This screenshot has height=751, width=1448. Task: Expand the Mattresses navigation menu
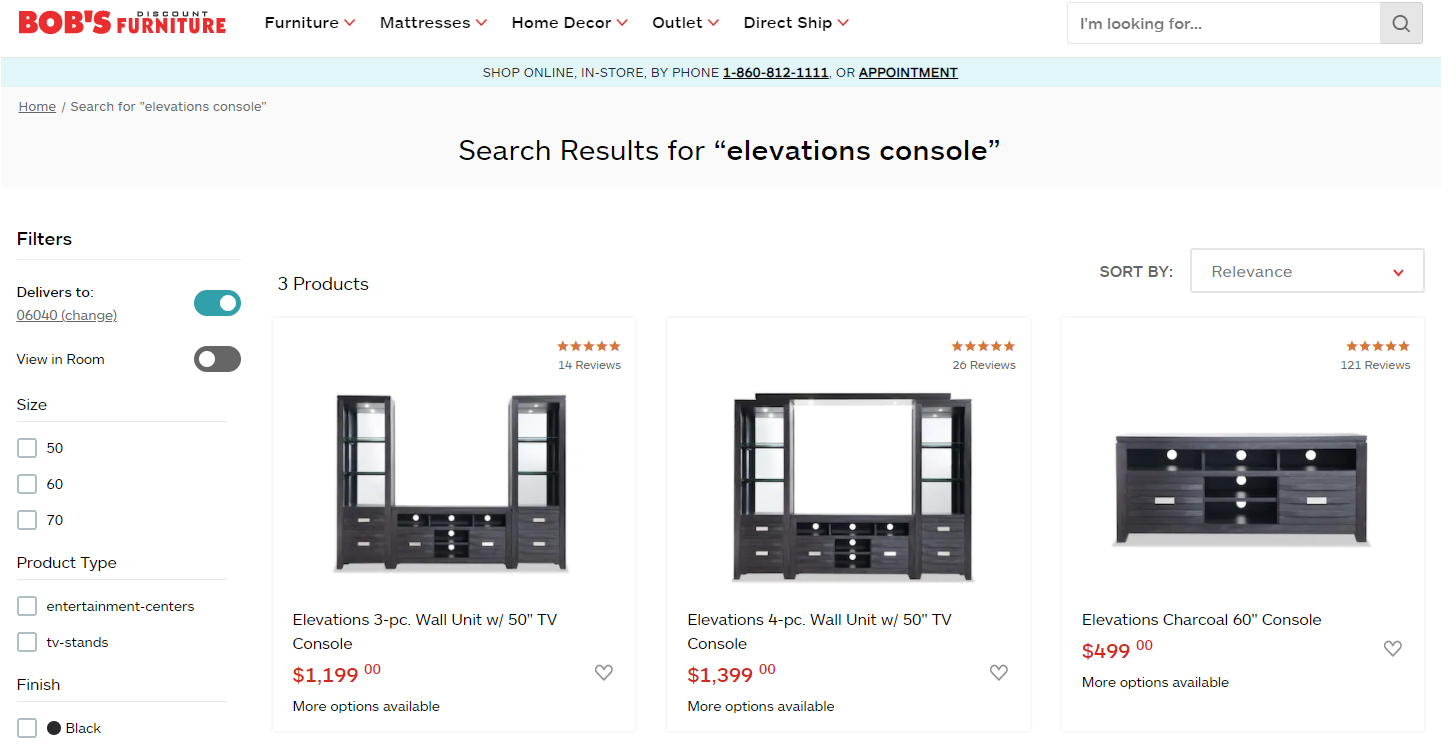click(x=433, y=23)
